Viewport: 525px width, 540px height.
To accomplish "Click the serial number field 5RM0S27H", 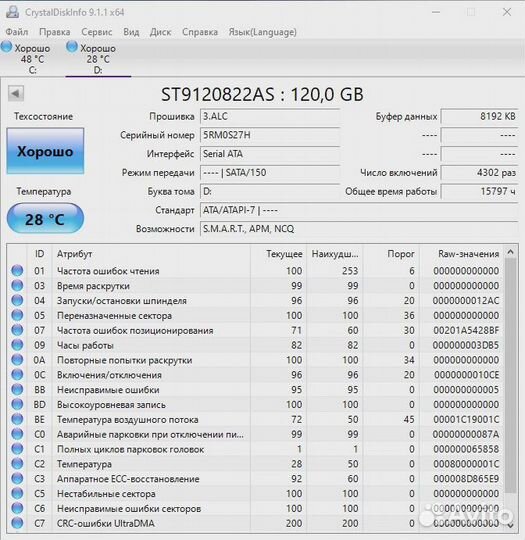I will (x=270, y=135).
